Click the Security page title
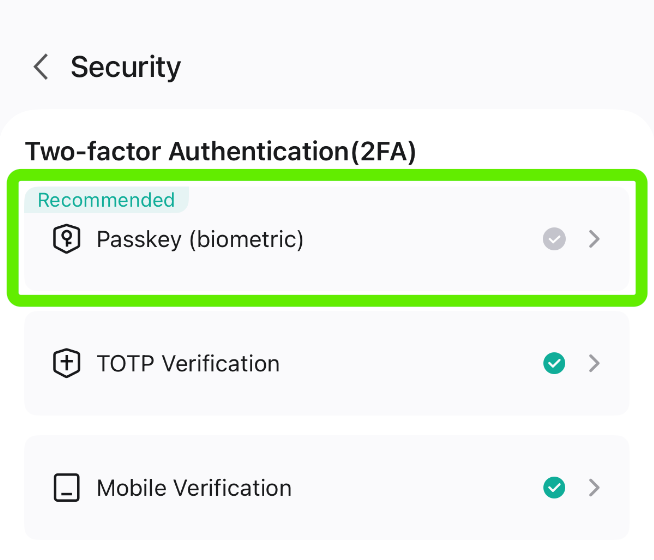The width and height of the screenshot is (654, 560). tap(126, 67)
